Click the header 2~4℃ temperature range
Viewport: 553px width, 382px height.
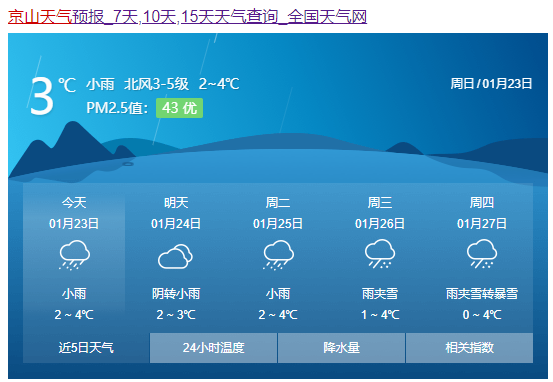(219, 84)
